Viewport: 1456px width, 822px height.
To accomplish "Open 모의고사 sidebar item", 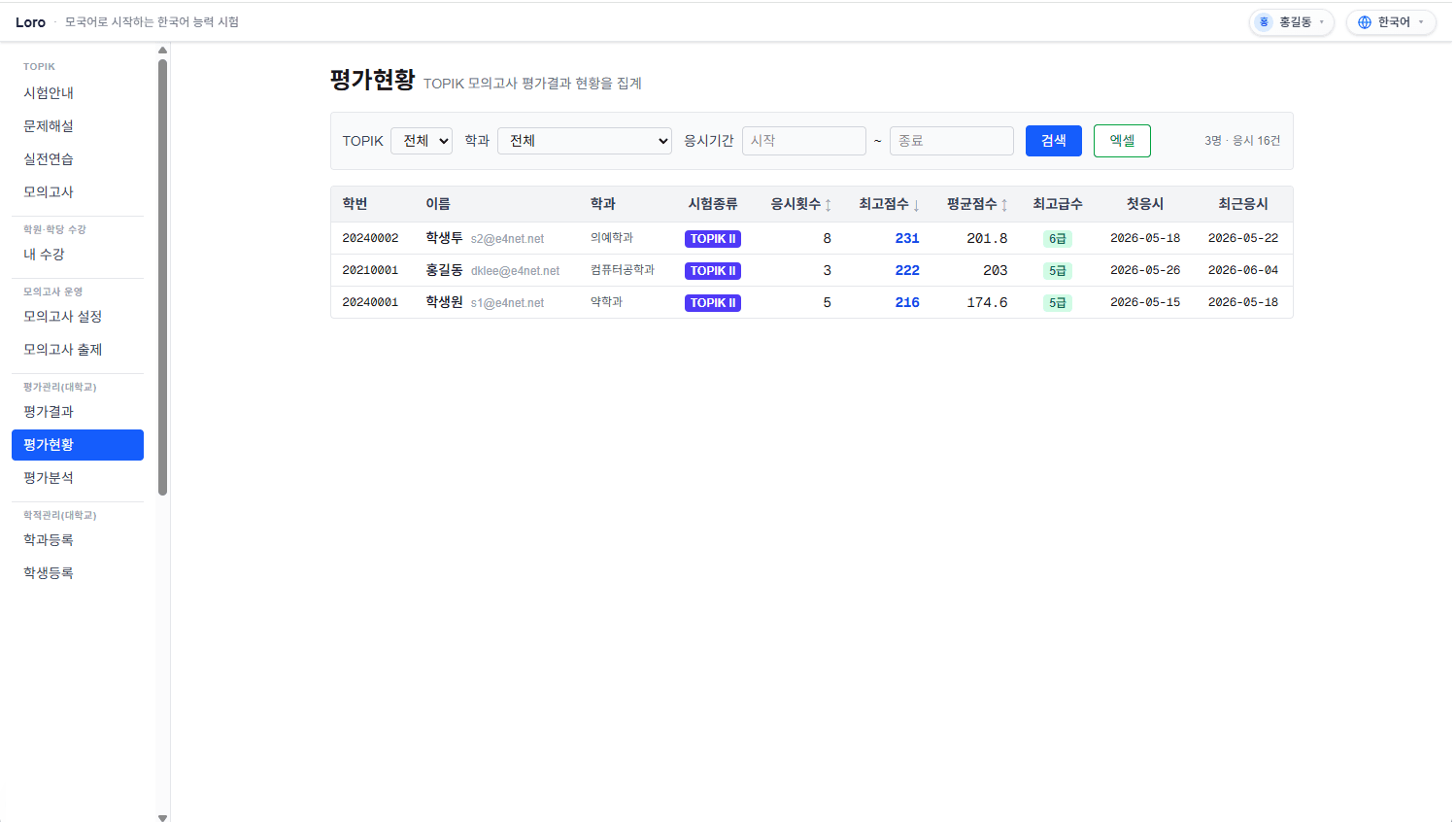I will [x=78, y=192].
